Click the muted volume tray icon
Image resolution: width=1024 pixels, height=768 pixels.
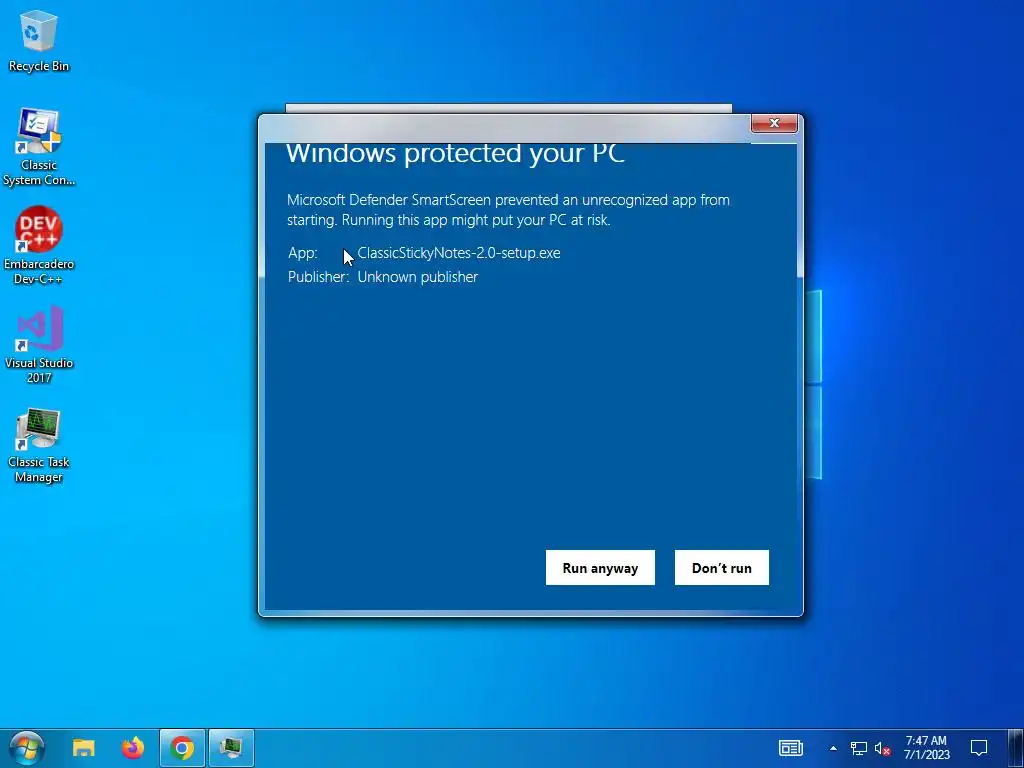pyautogui.click(x=882, y=748)
